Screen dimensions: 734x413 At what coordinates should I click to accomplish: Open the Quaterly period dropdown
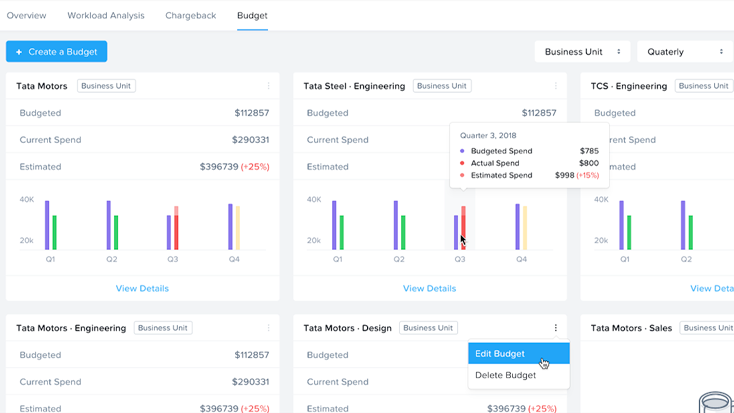click(684, 52)
